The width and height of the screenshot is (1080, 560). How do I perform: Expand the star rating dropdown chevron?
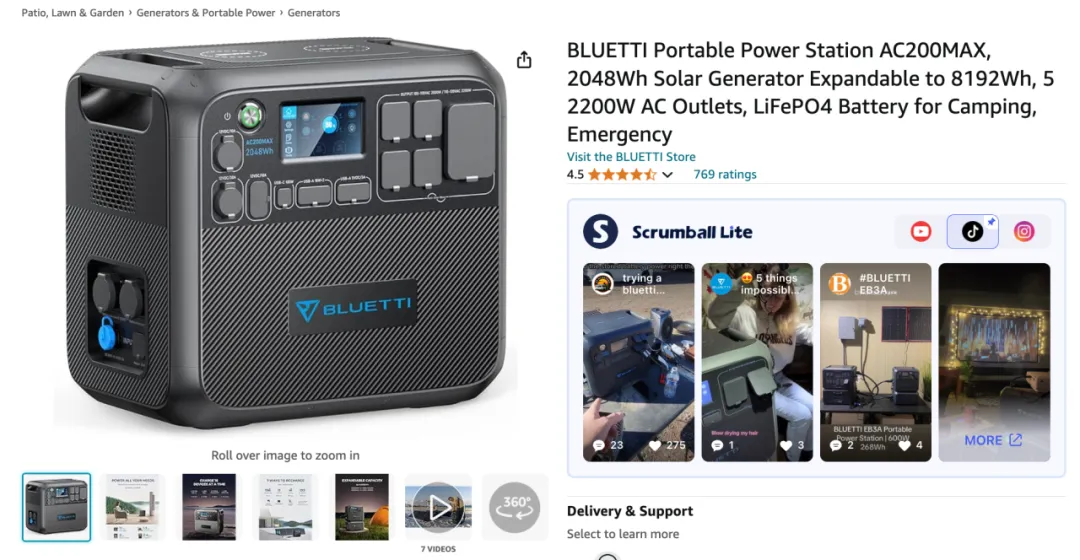(667, 175)
